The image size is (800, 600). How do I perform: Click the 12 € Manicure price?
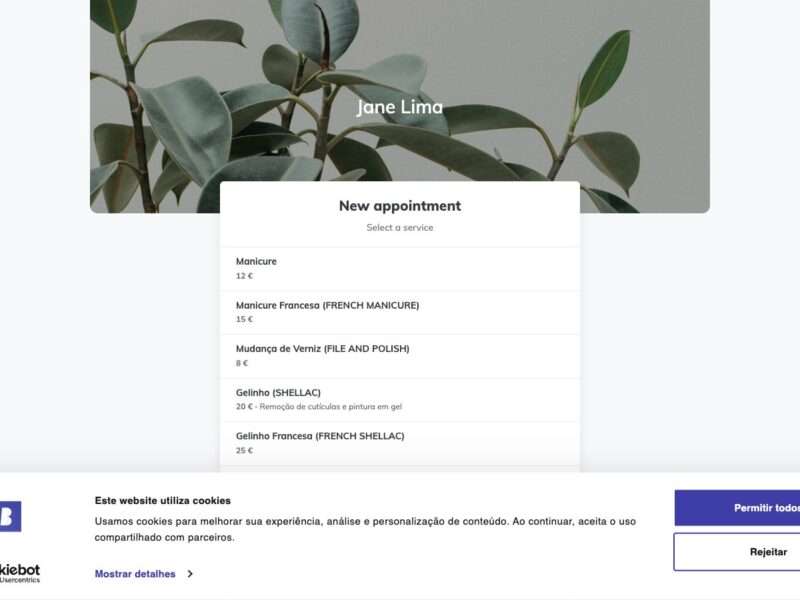(x=244, y=276)
